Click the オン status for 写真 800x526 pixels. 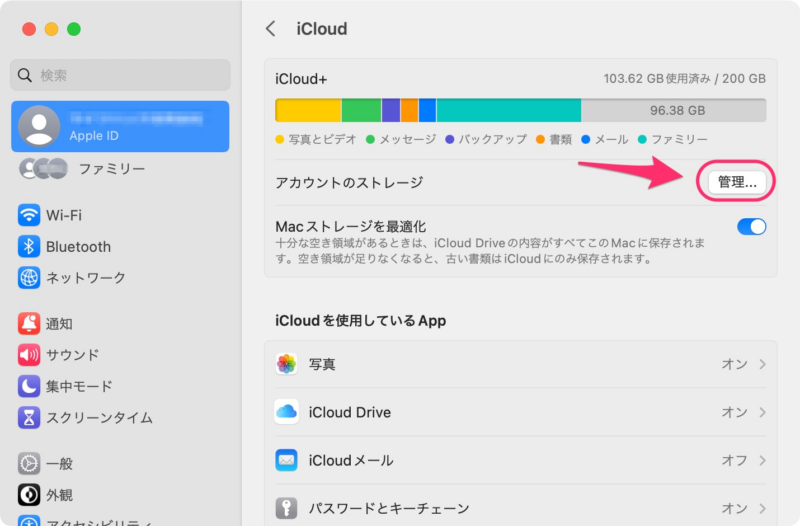coord(734,364)
